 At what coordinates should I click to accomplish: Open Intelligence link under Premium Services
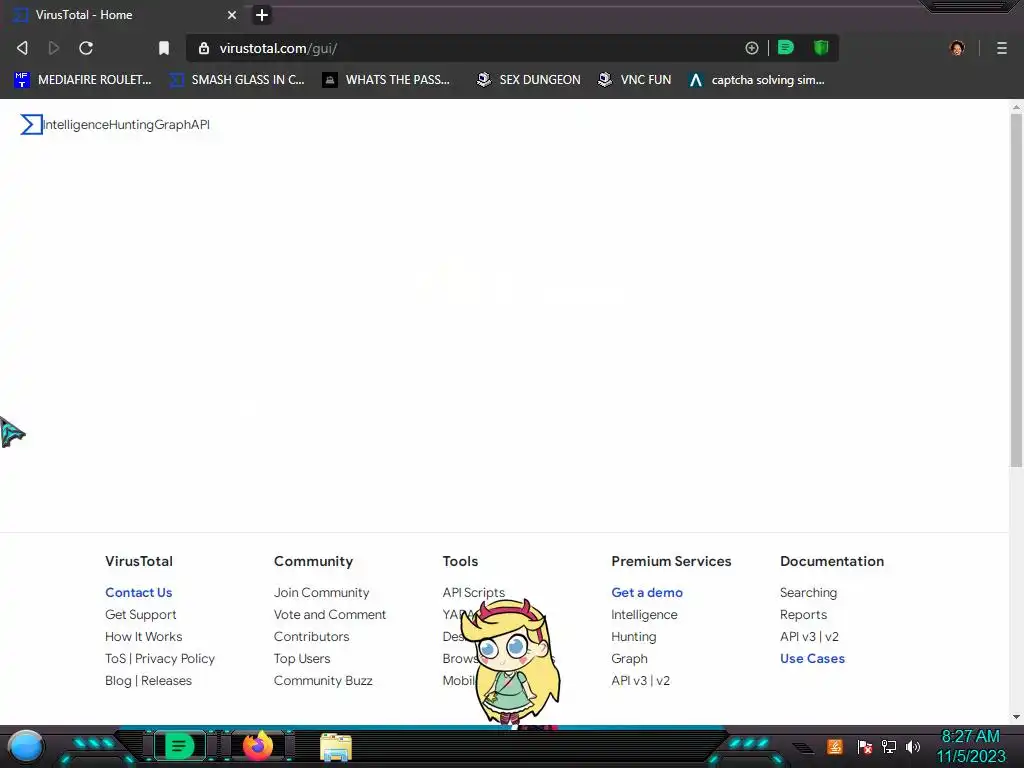tap(644, 615)
